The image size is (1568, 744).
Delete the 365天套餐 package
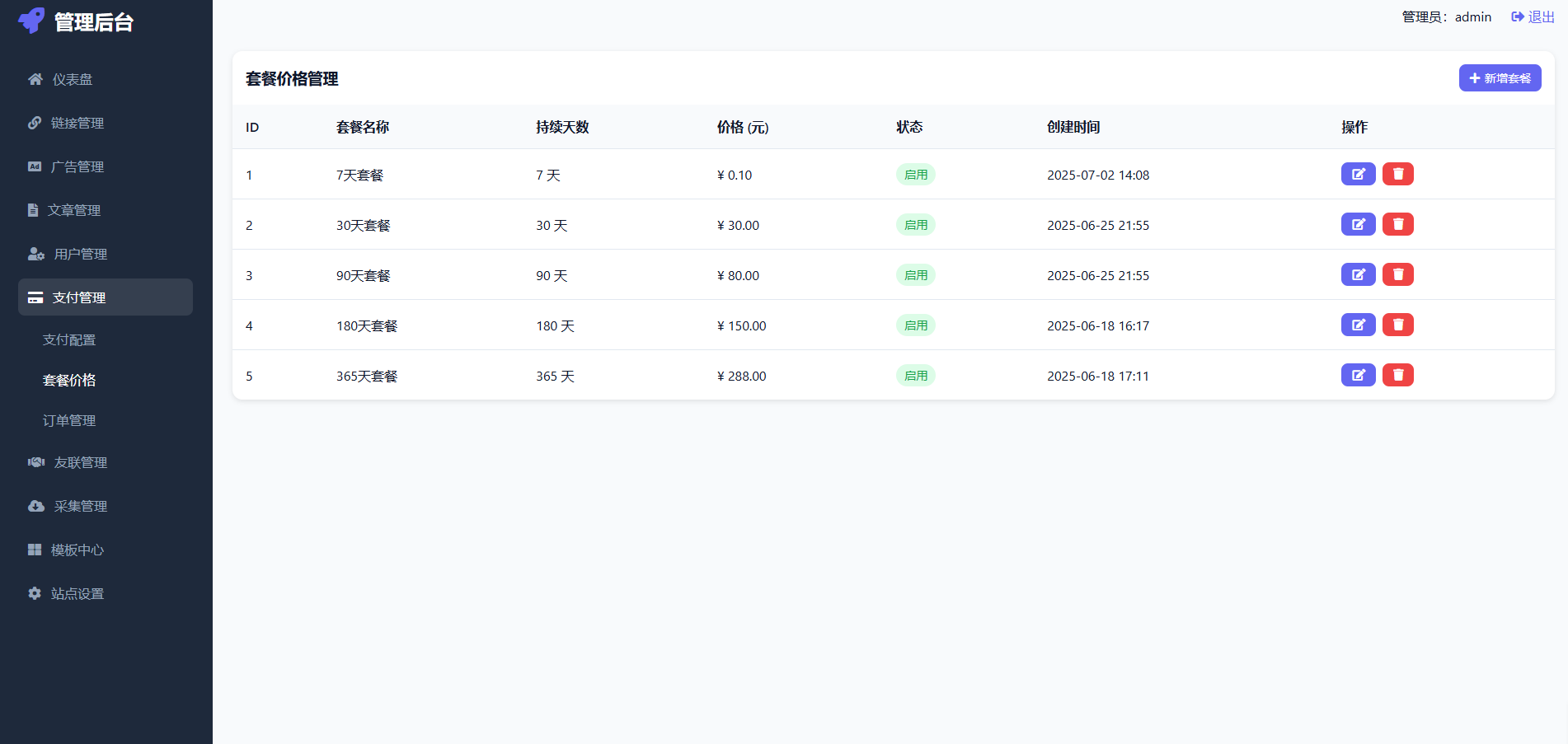[x=1397, y=375]
